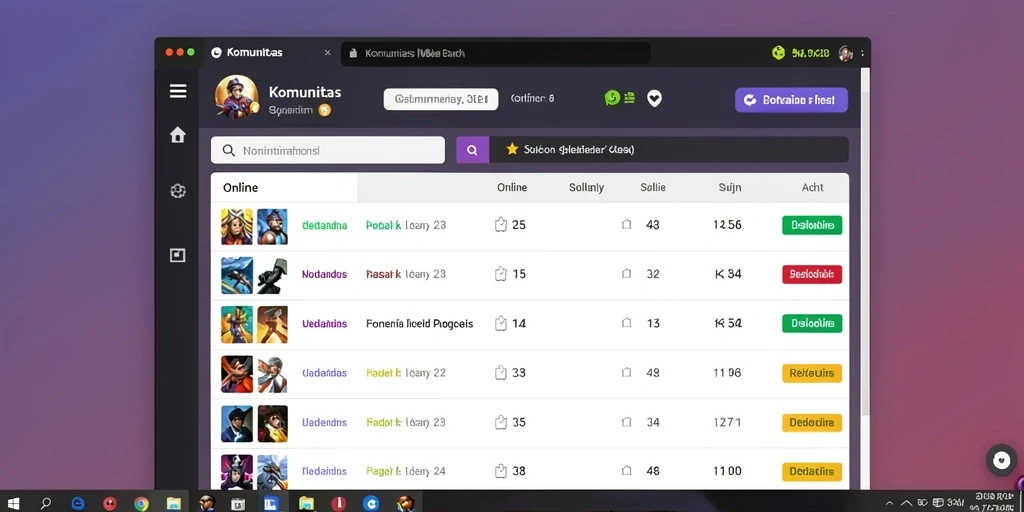Click the yellow button in the 1271 row

(x=812, y=423)
